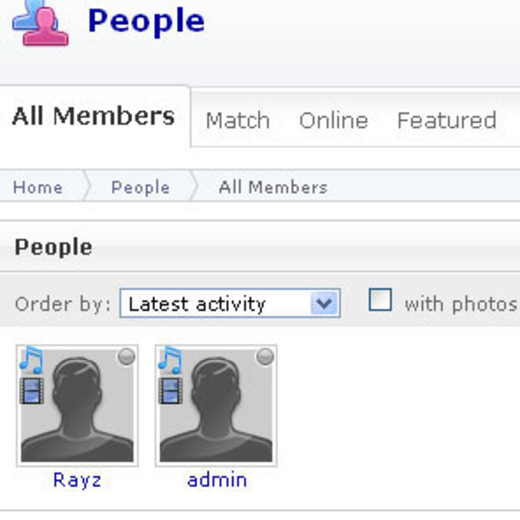Click Rayz's gray online status indicator

tap(126, 357)
